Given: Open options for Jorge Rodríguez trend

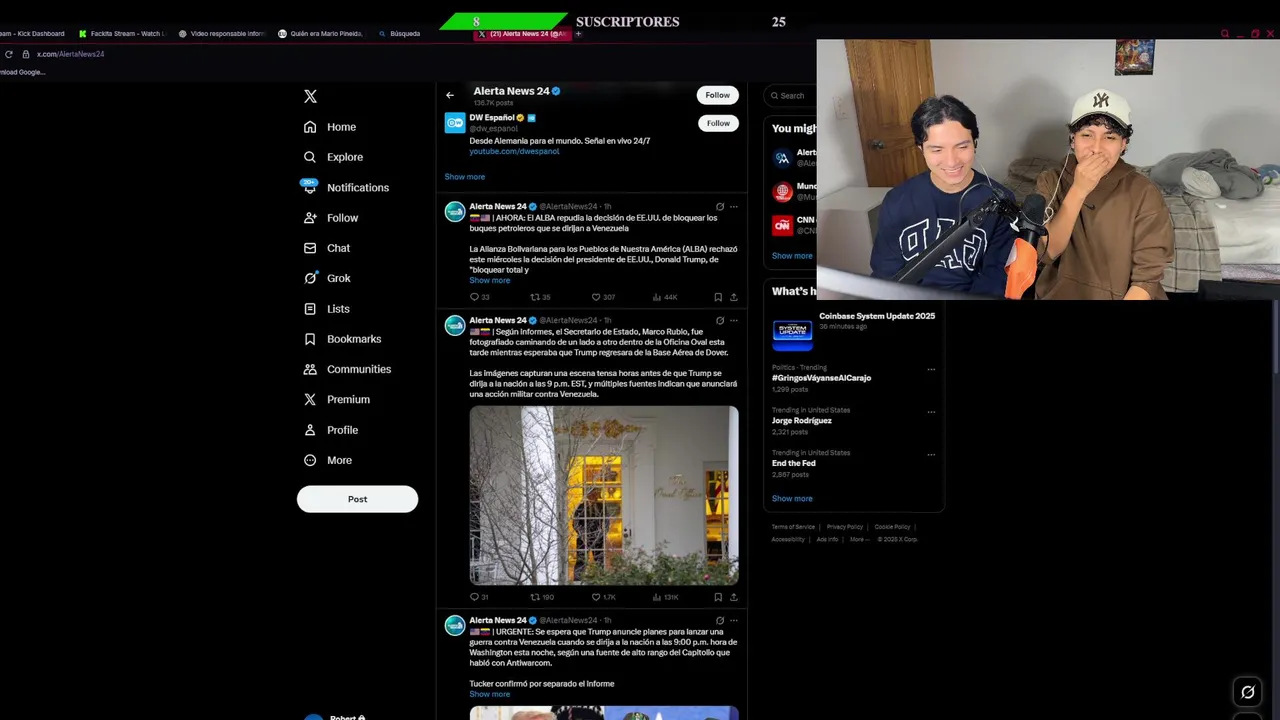Looking at the screenshot, I should 931,412.
